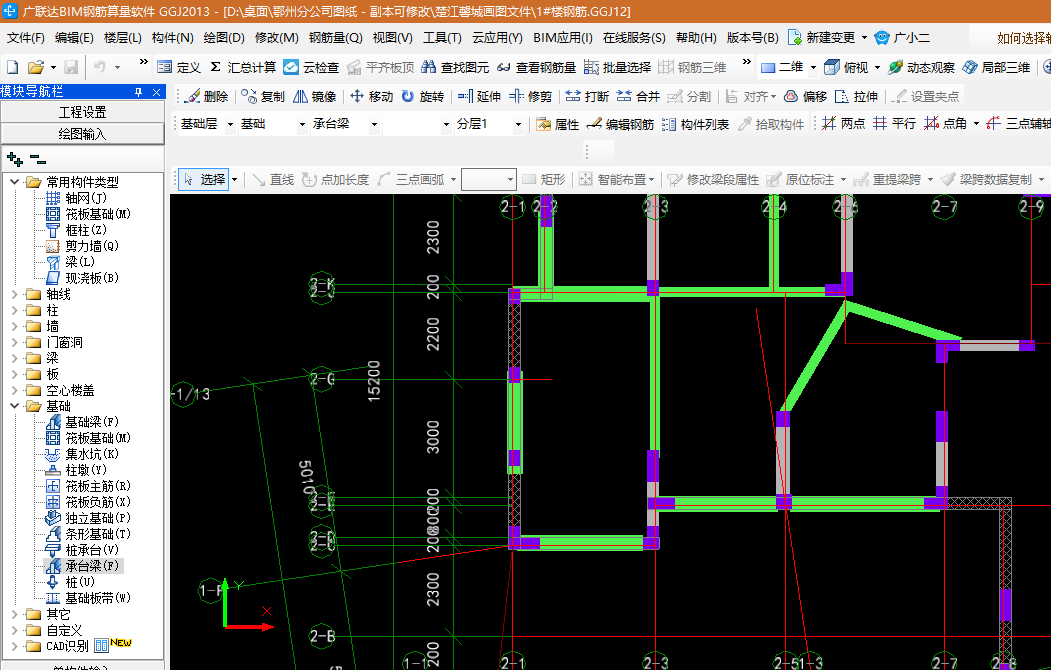Viewport: 1051px width, 670px height.
Task: Click the 删除 delete tool
Action: tap(206, 96)
